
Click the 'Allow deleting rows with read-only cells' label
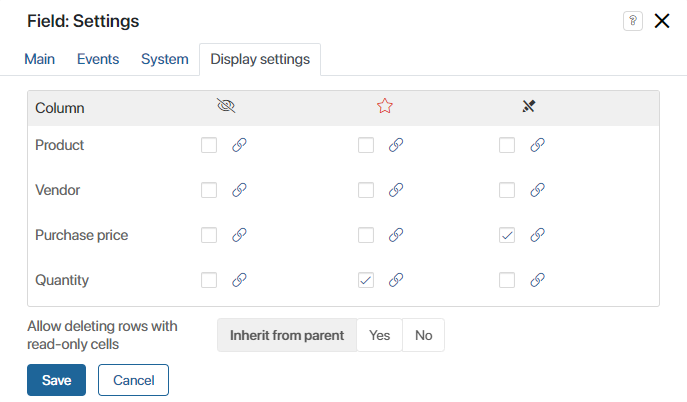102,335
